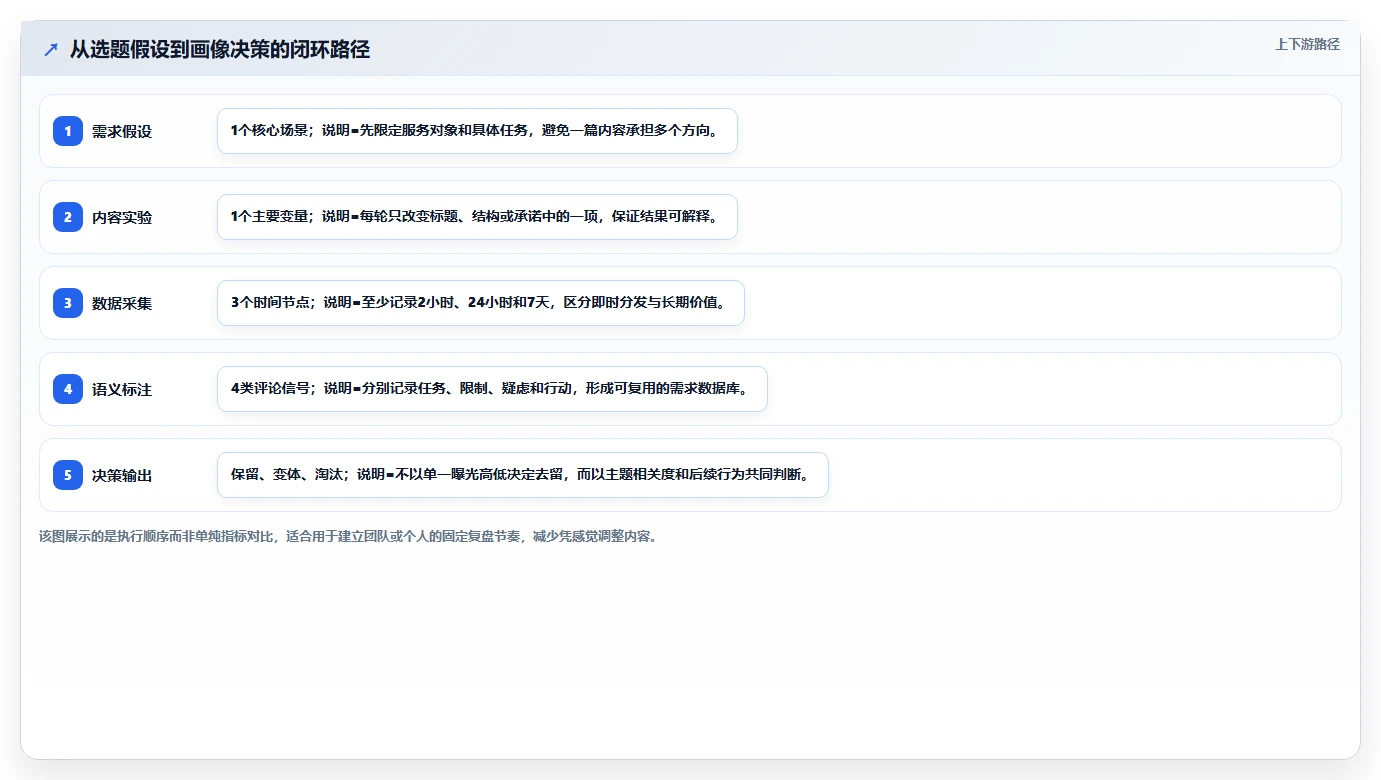Click step badge 3 for 数据采集
The width and height of the screenshot is (1381, 780).
click(x=68, y=303)
